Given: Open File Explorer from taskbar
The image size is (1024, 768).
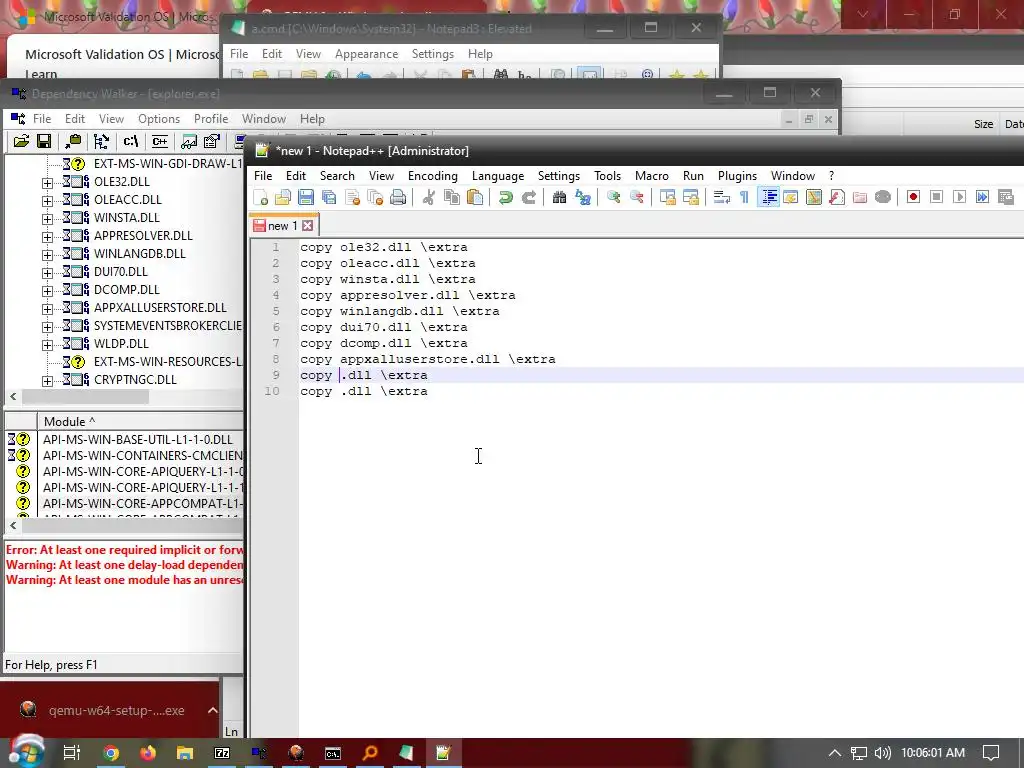Looking at the screenshot, I should 185,753.
